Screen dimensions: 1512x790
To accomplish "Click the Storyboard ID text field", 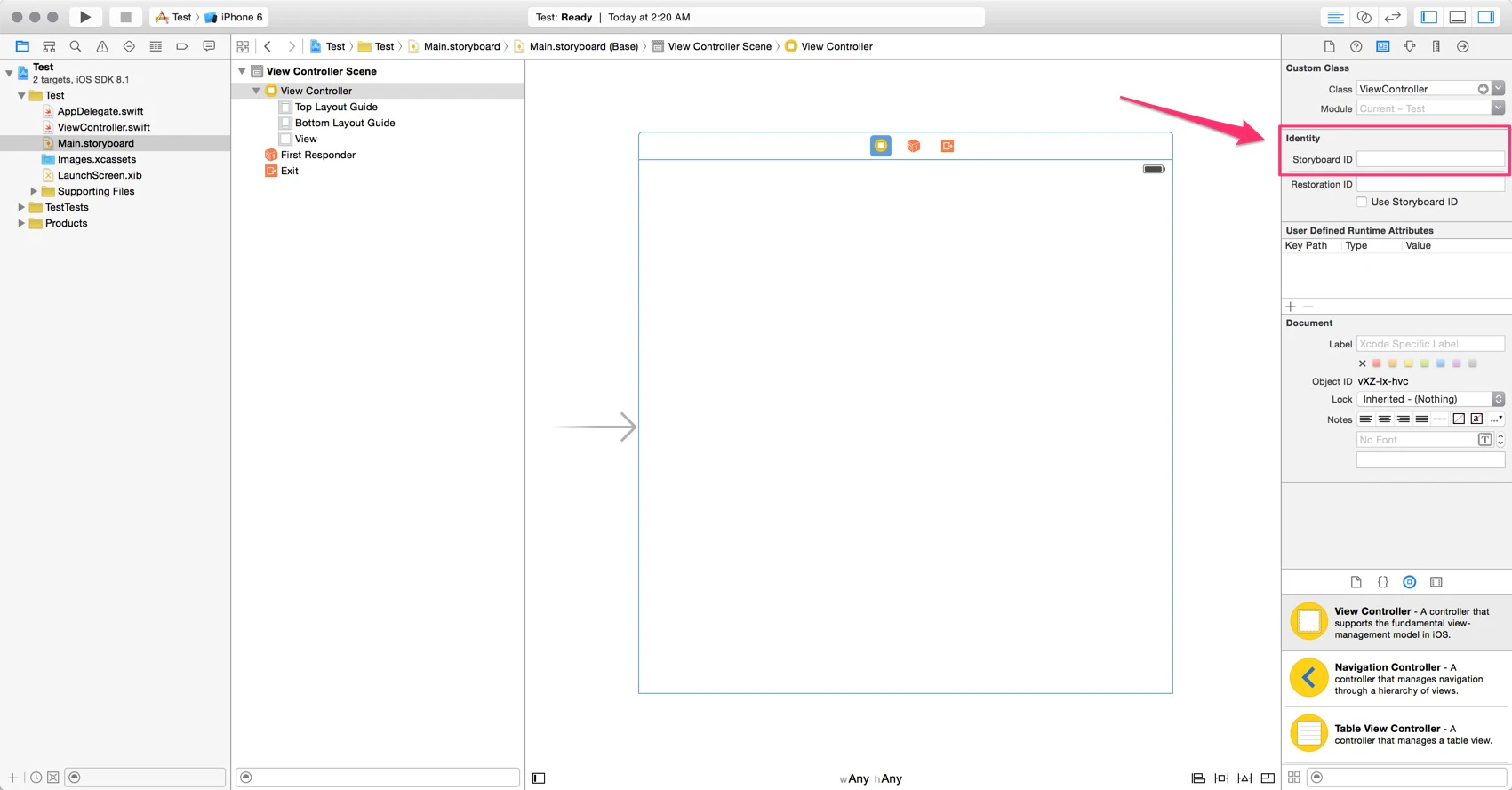I will (x=1430, y=159).
